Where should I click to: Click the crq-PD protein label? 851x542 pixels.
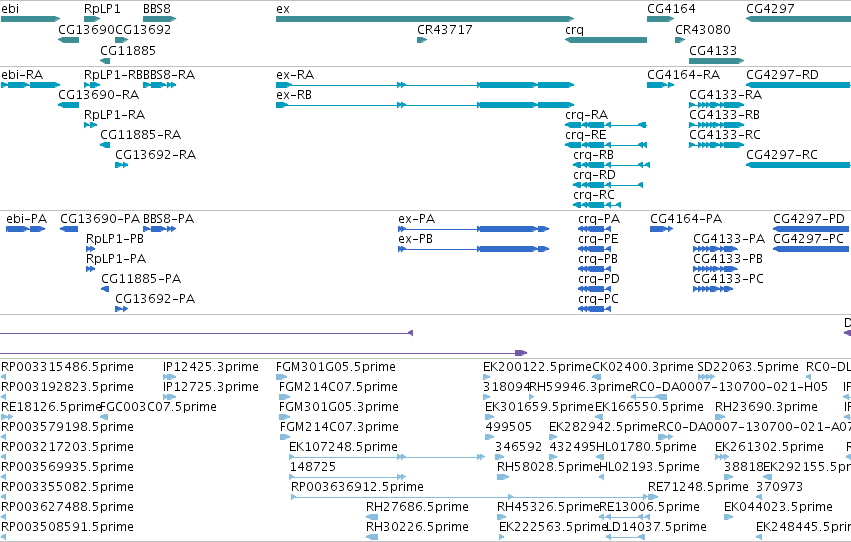click(599, 278)
